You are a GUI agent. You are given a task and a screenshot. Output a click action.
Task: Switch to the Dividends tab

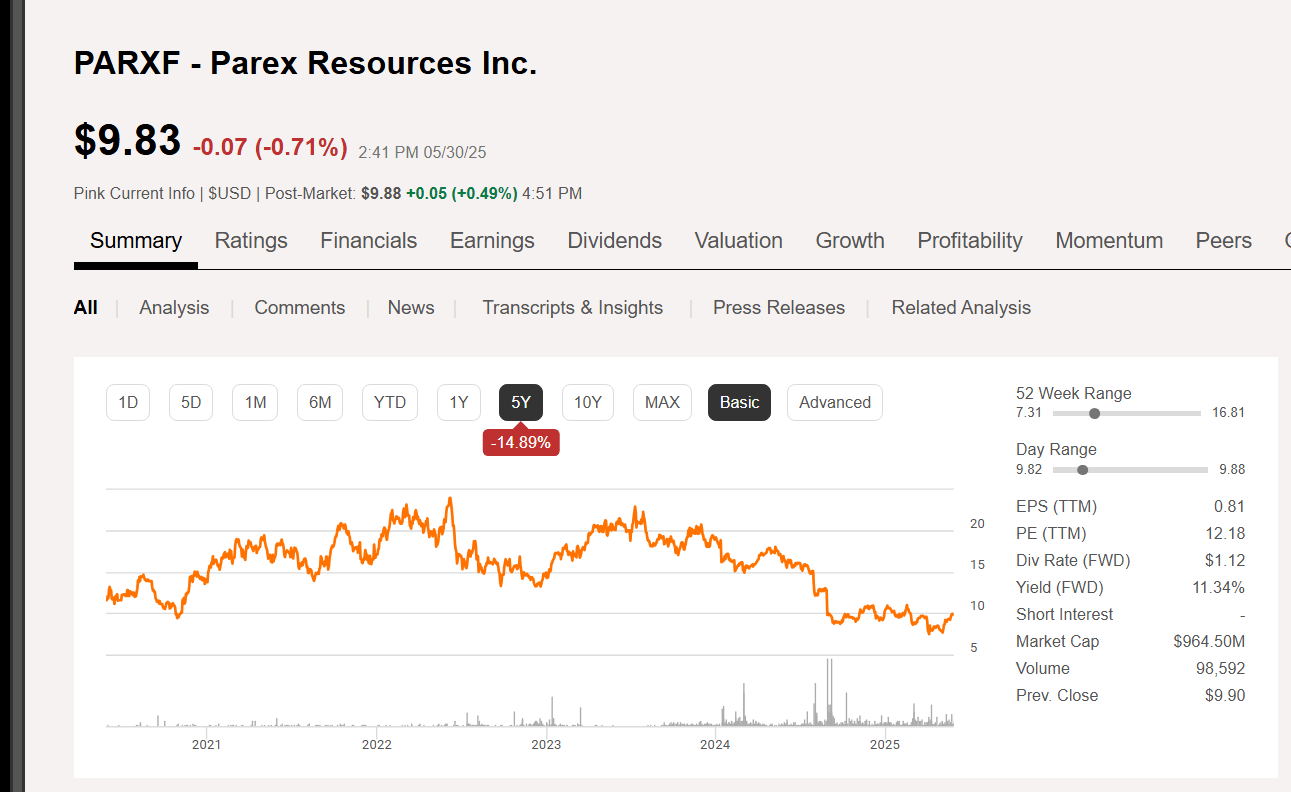click(x=615, y=240)
